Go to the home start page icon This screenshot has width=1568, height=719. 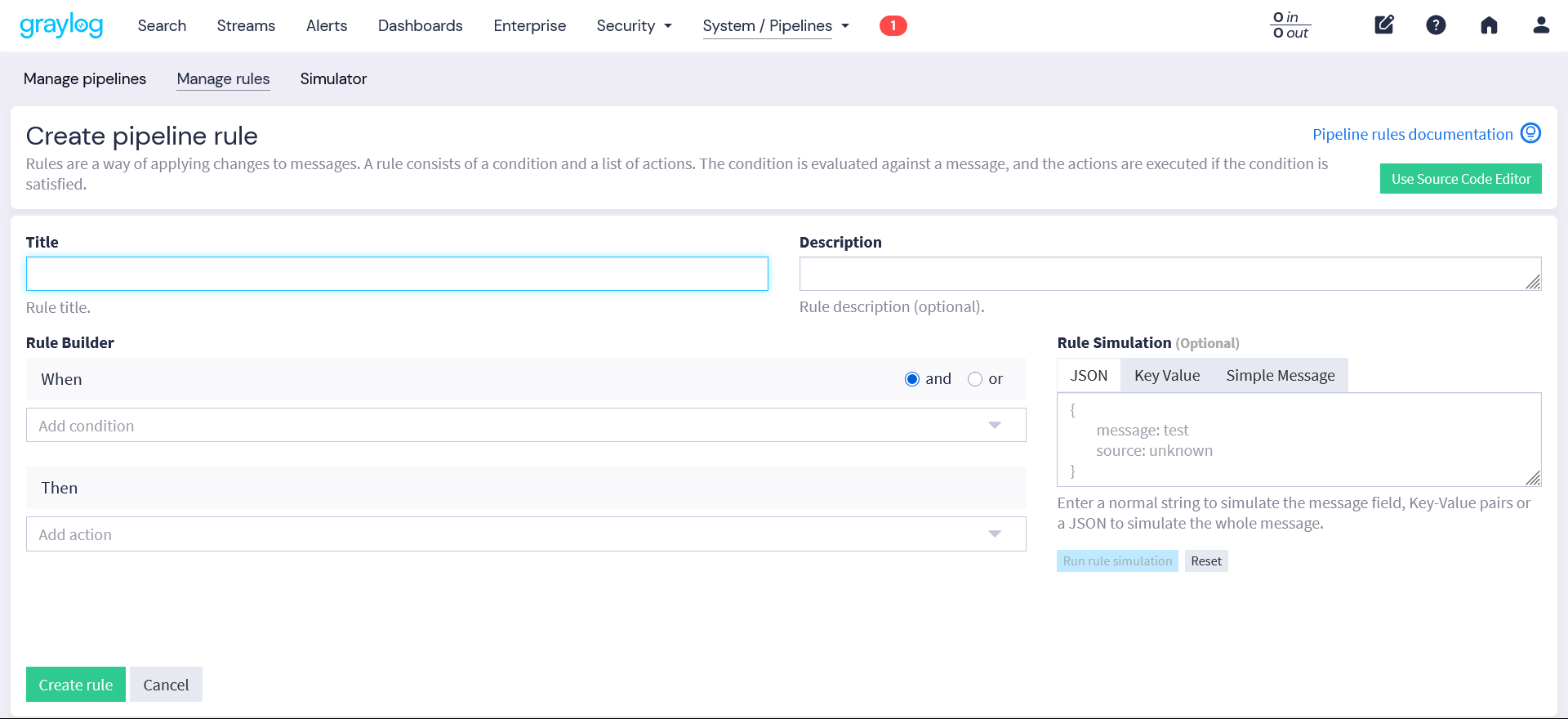pyautogui.click(x=1489, y=25)
